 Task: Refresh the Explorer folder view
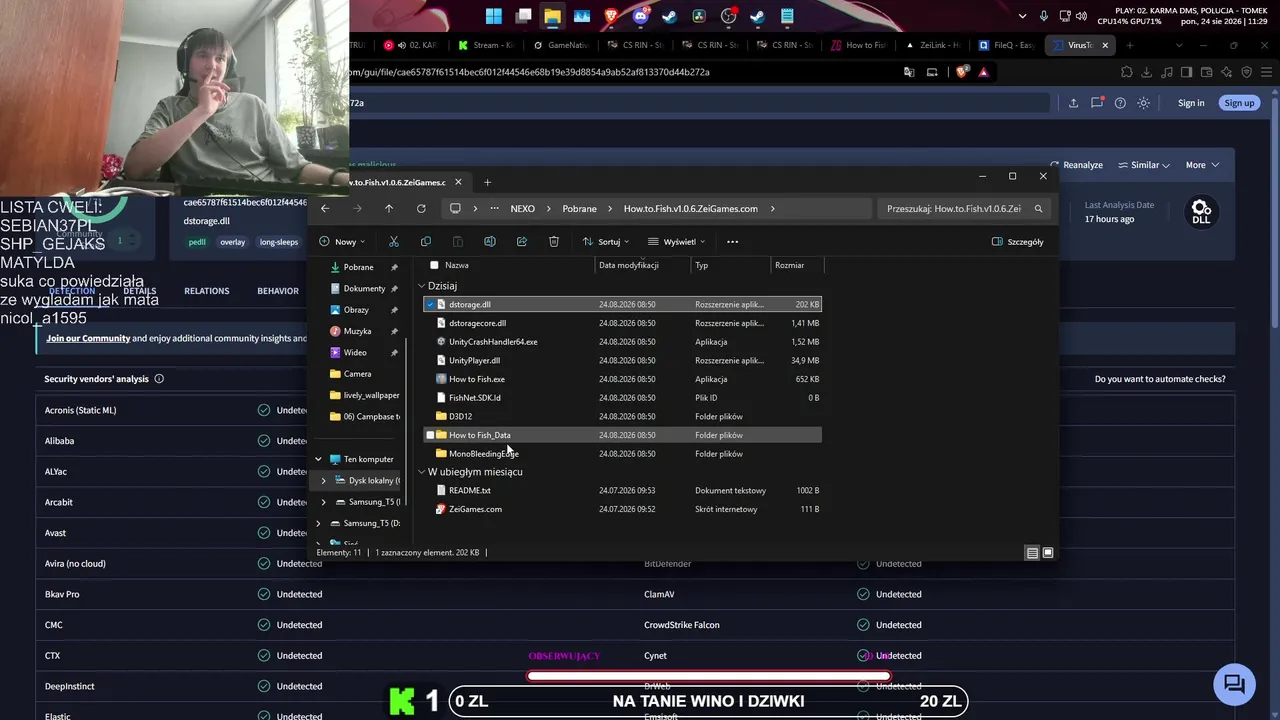click(x=421, y=208)
